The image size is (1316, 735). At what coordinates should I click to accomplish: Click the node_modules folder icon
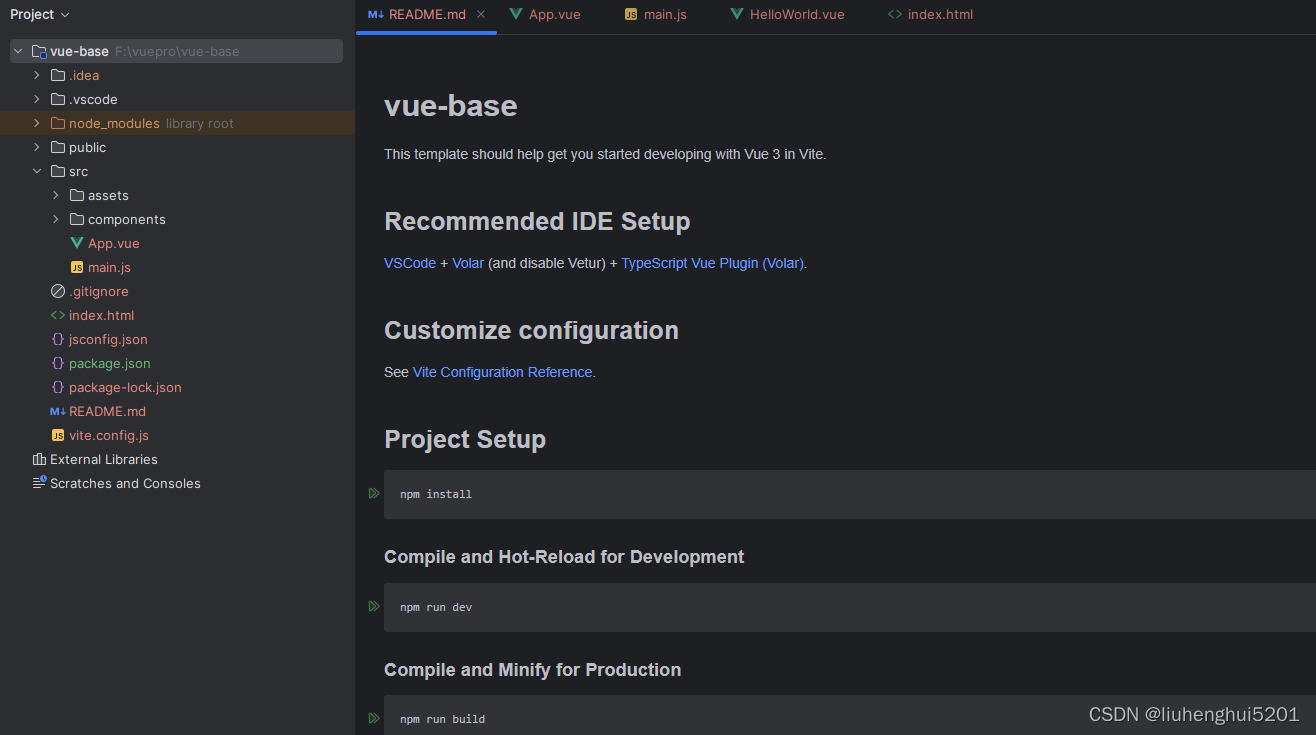(58, 123)
